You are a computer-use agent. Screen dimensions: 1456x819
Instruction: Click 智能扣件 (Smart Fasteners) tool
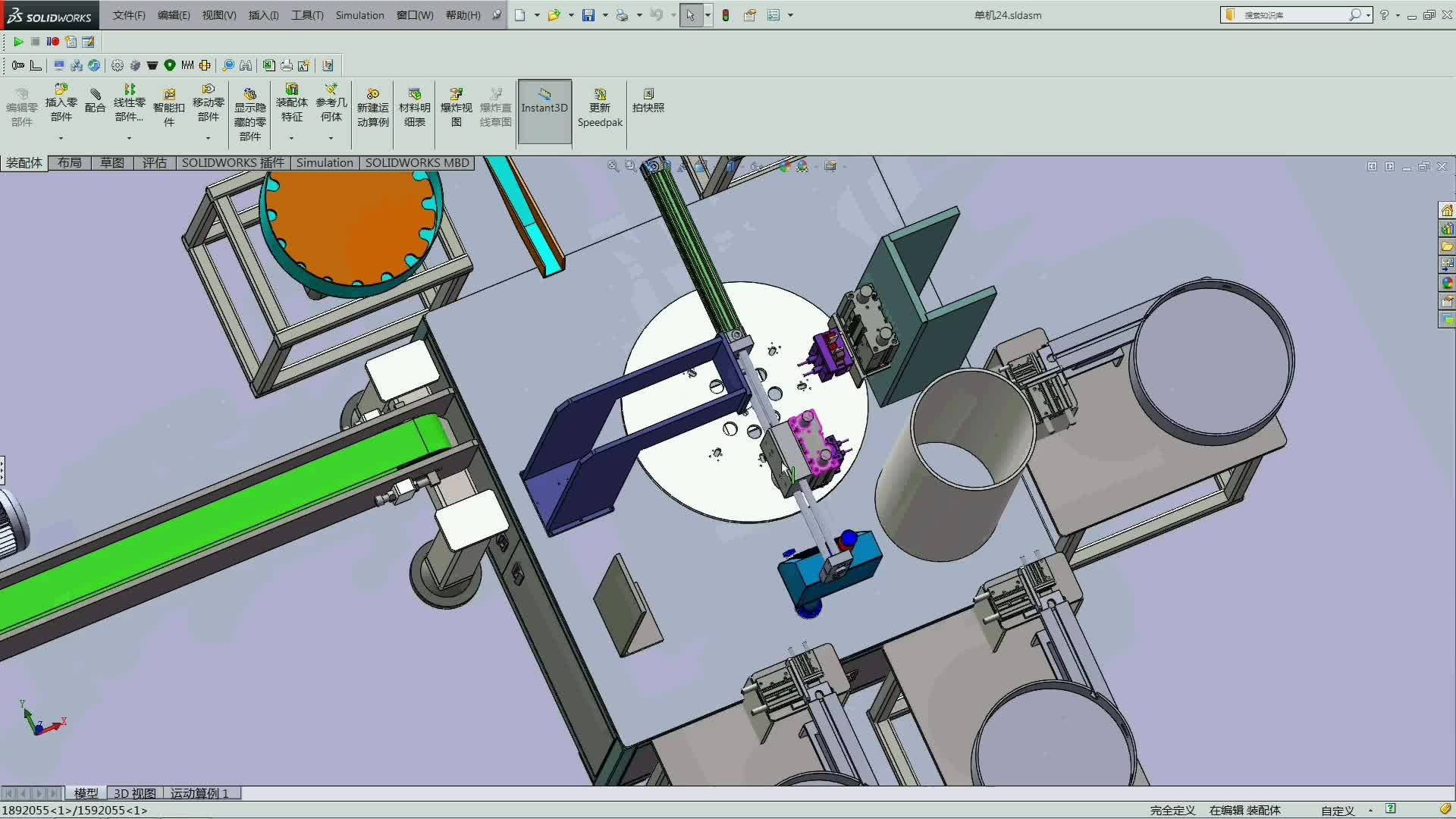(169, 106)
